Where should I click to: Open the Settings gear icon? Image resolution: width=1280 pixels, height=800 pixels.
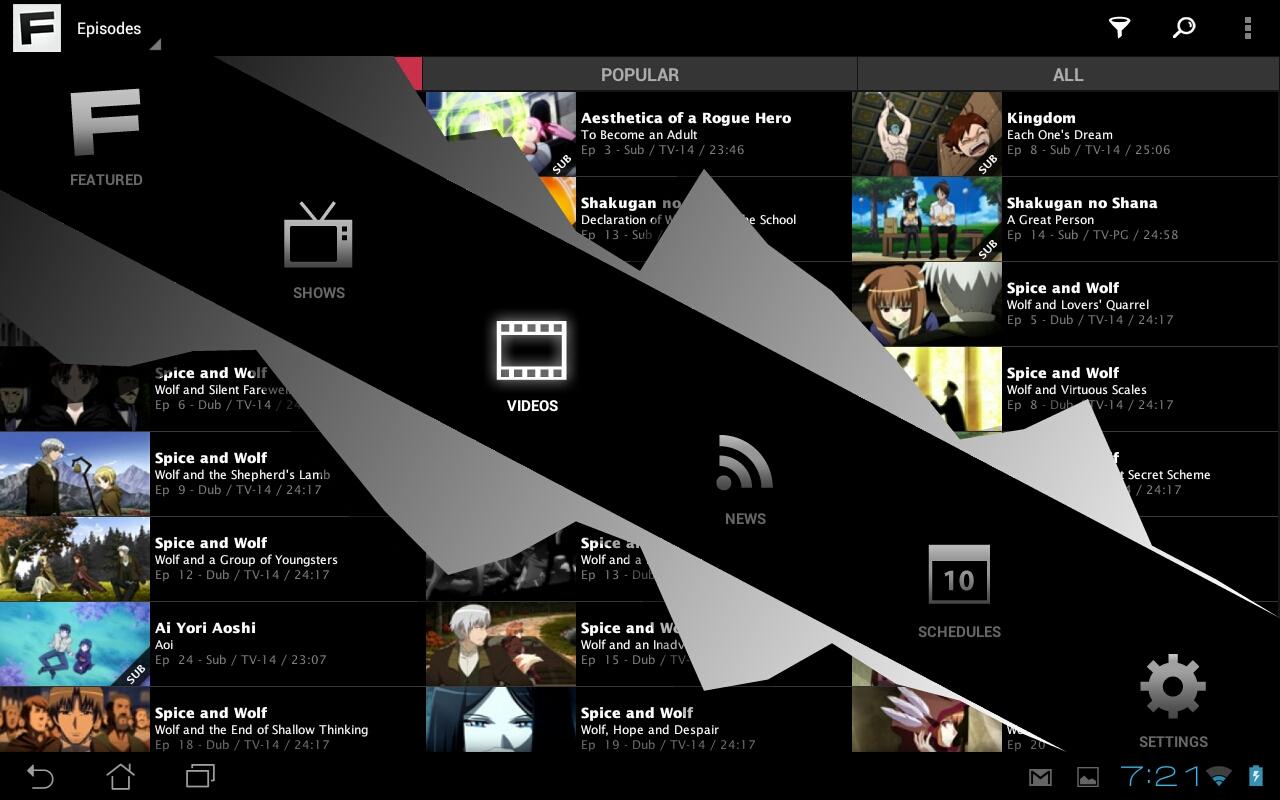pos(1173,688)
